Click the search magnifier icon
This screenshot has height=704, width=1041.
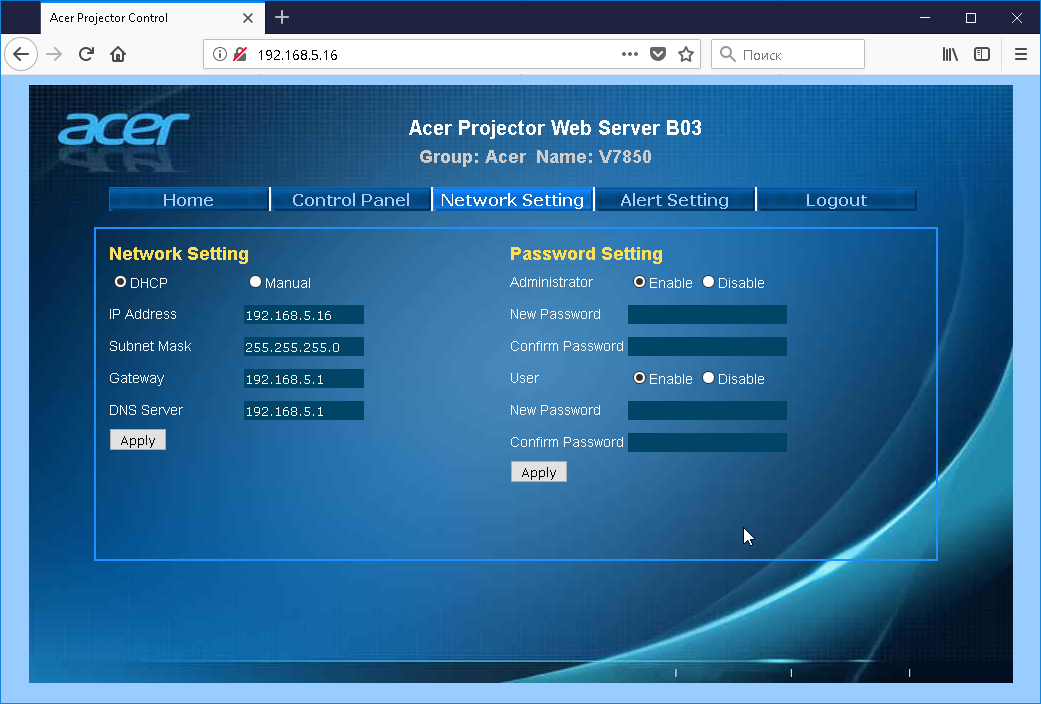click(728, 54)
